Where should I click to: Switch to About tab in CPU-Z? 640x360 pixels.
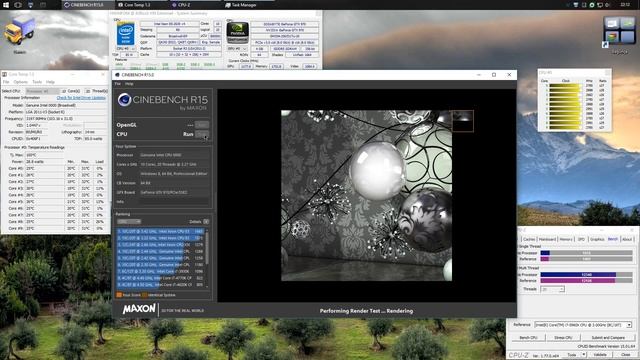(627, 239)
